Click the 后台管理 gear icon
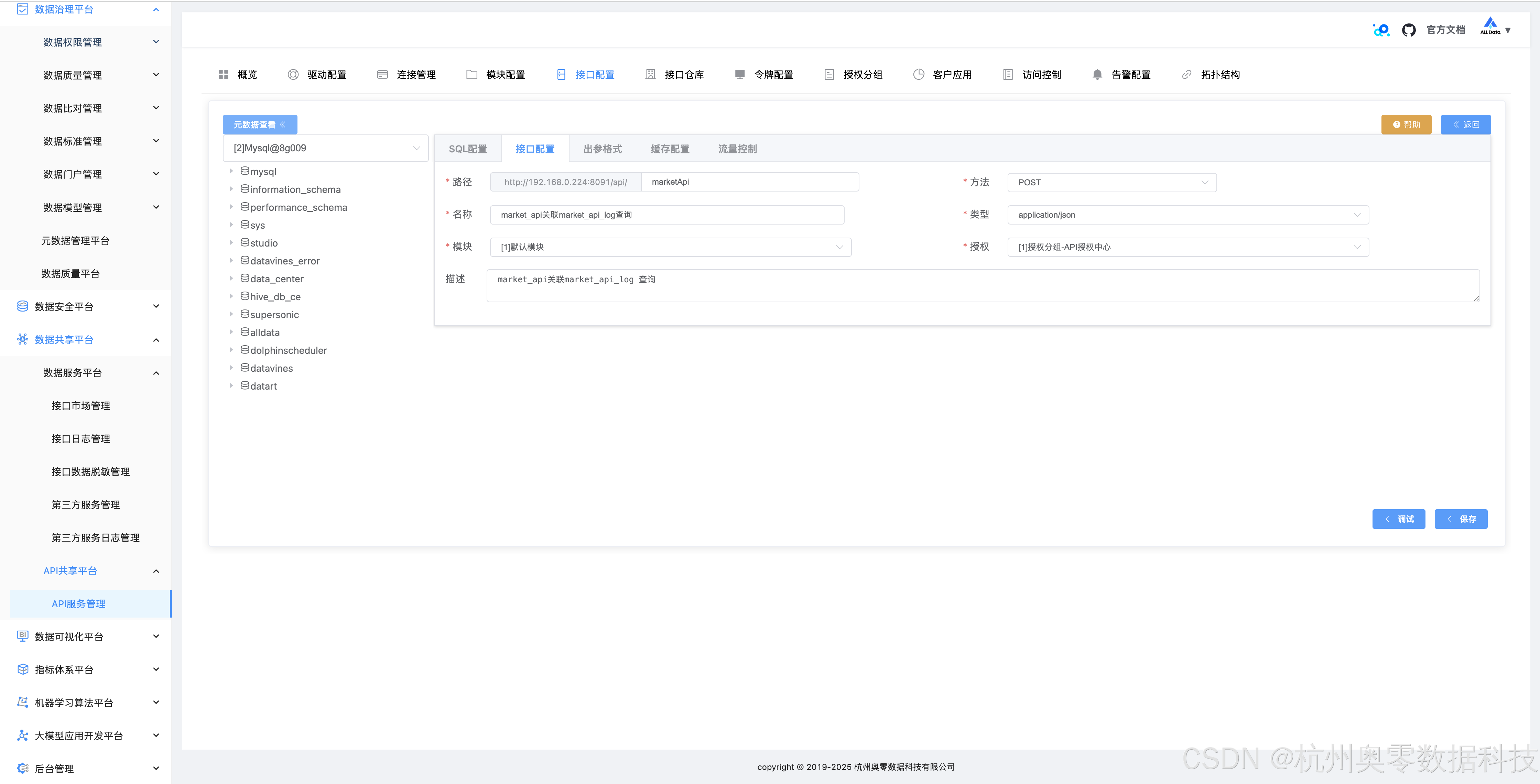This screenshot has width=1540, height=784. coord(23,769)
